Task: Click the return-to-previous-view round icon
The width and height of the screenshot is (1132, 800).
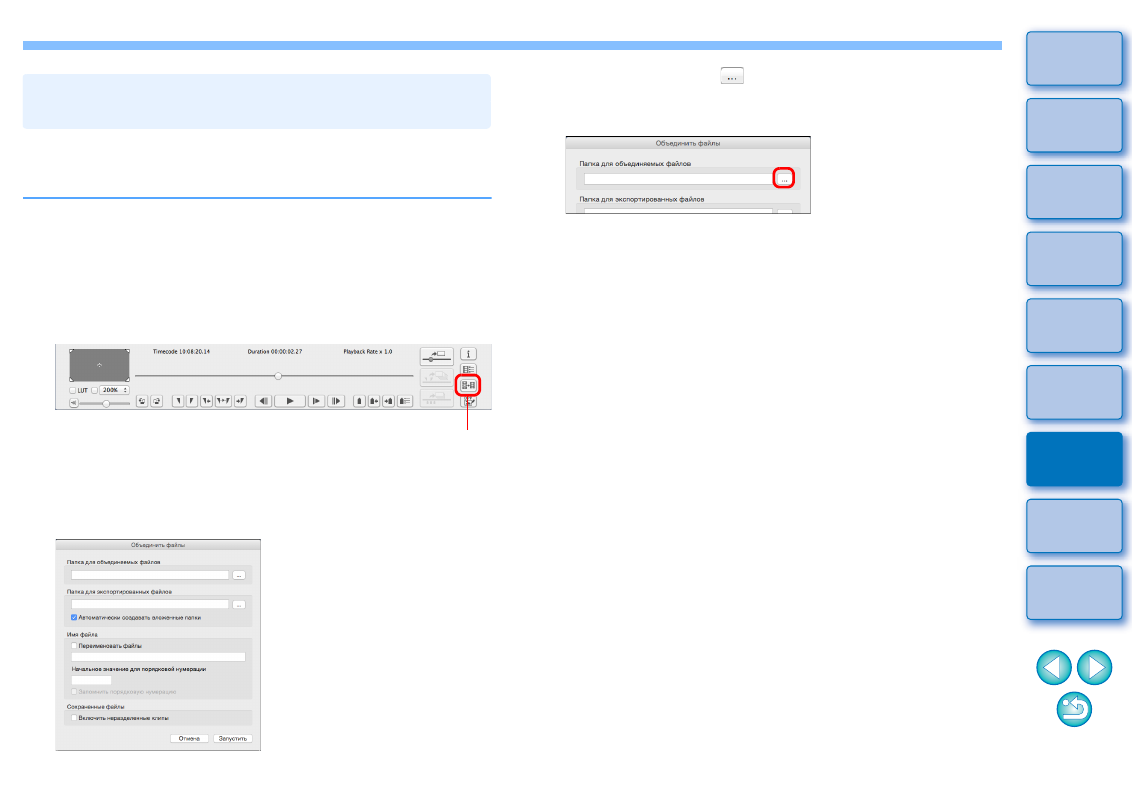Action: pyautogui.click(x=1074, y=709)
